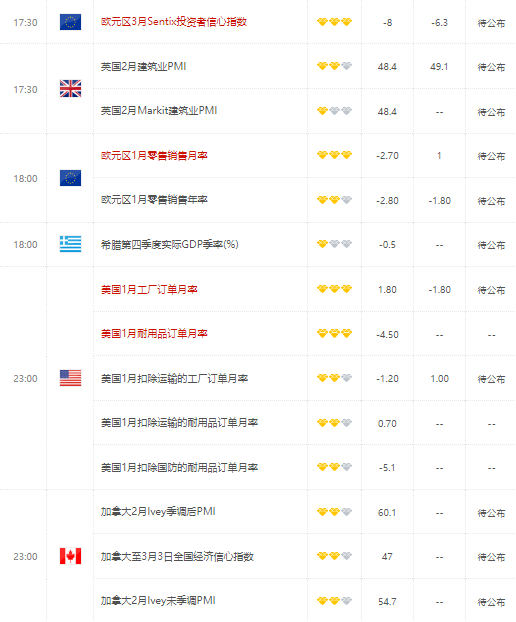Click the Greece flag icon
516x622 pixels.
[x=70, y=244]
